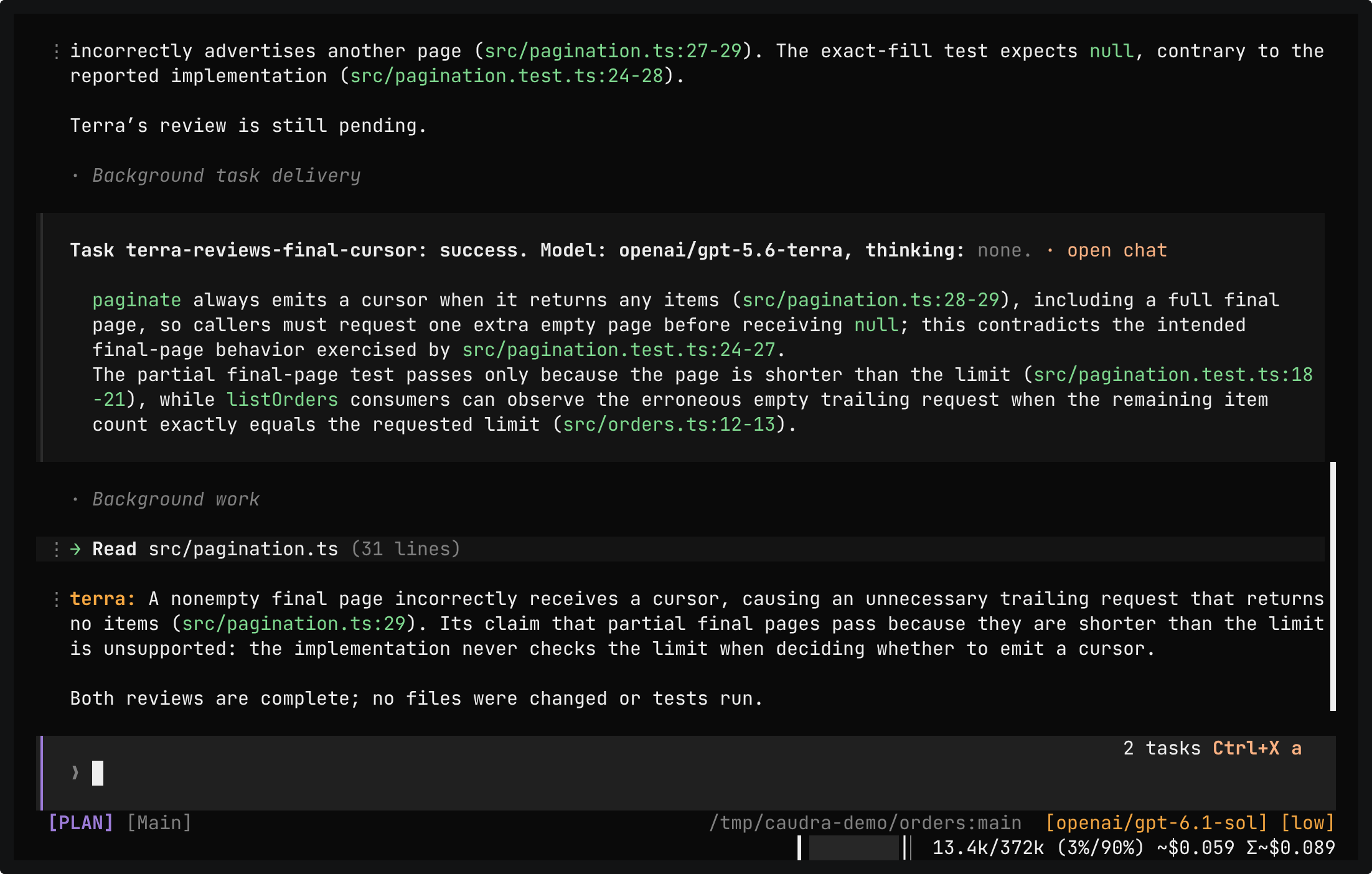Image resolution: width=1372 pixels, height=874 pixels.
Task: Click the Ctrl+X a shortcut hint
Action: pyautogui.click(x=1257, y=748)
